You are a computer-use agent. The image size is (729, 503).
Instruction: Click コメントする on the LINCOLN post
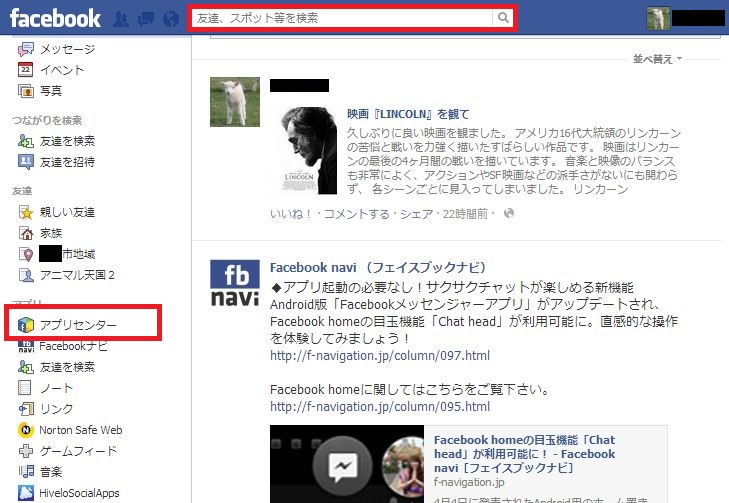(x=357, y=214)
